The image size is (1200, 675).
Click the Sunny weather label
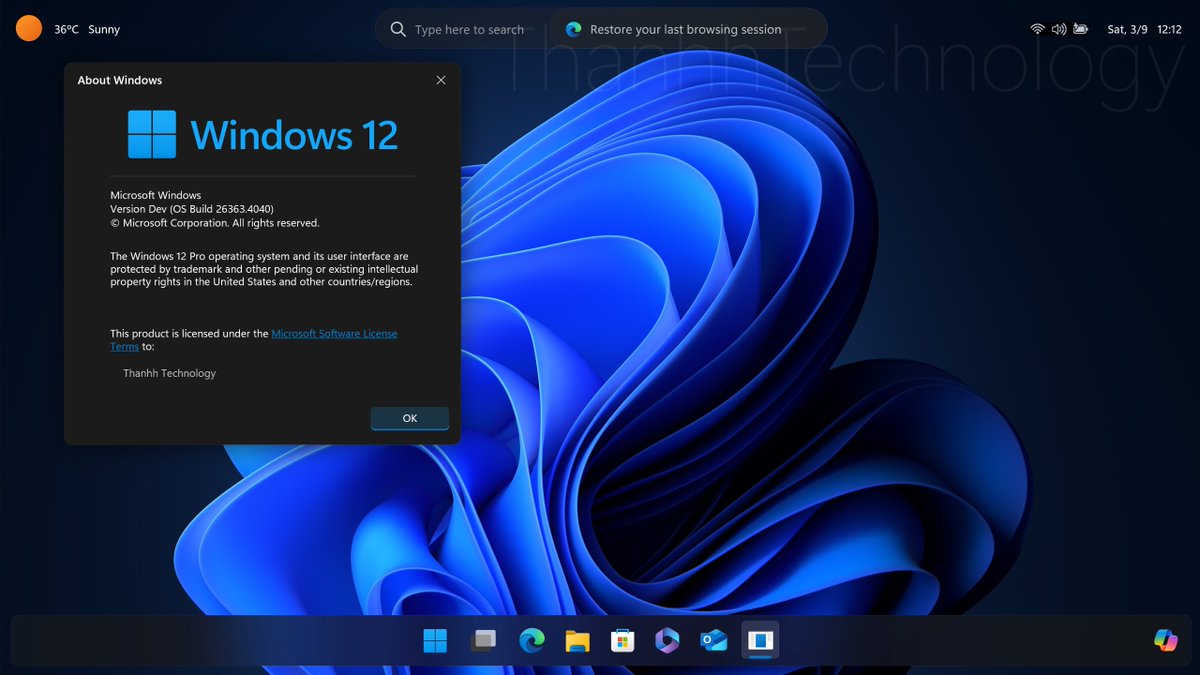coord(104,29)
